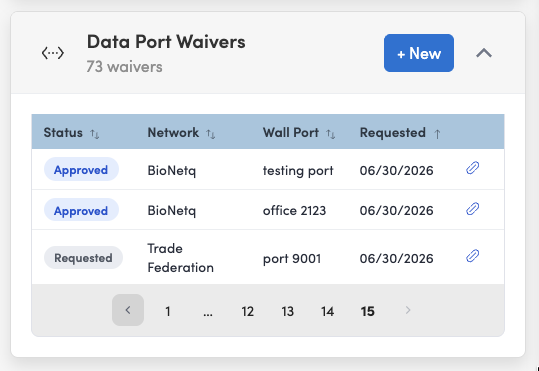Sort table by Status column
Image resolution: width=539 pixels, height=371 pixels.
coord(95,134)
